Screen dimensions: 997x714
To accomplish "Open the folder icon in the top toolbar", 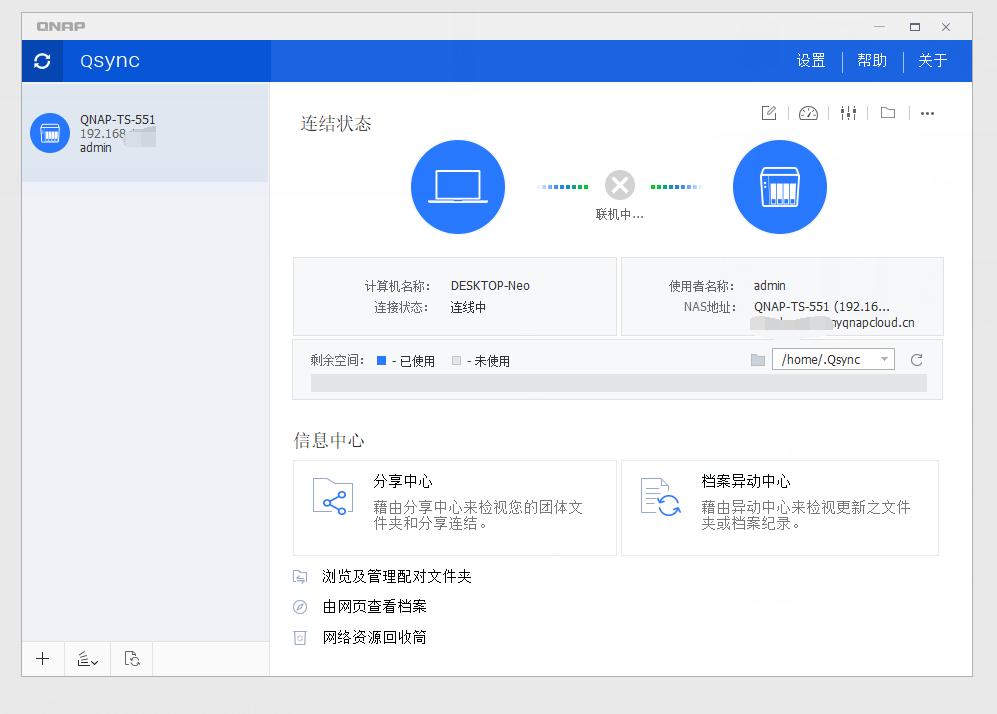I will tap(887, 113).
